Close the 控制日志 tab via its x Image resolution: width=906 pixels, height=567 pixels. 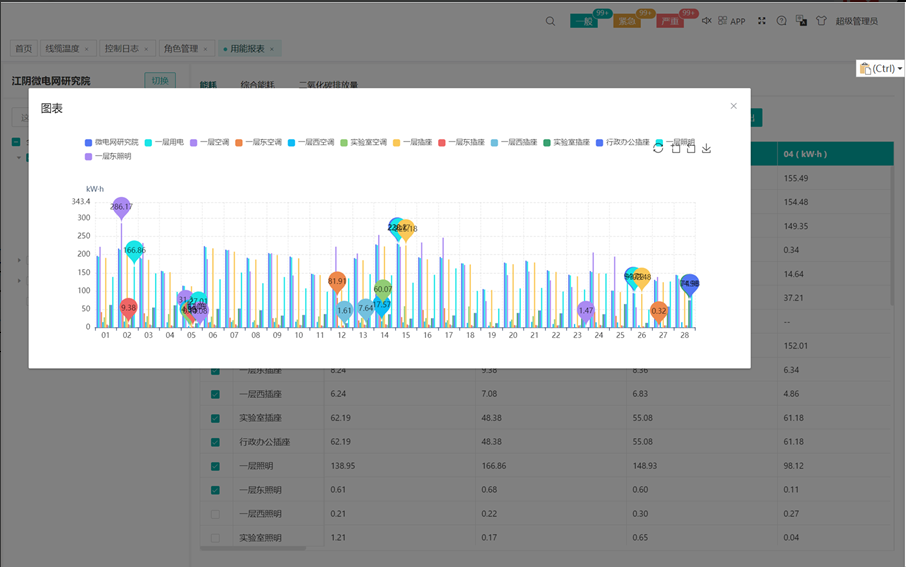146,49
